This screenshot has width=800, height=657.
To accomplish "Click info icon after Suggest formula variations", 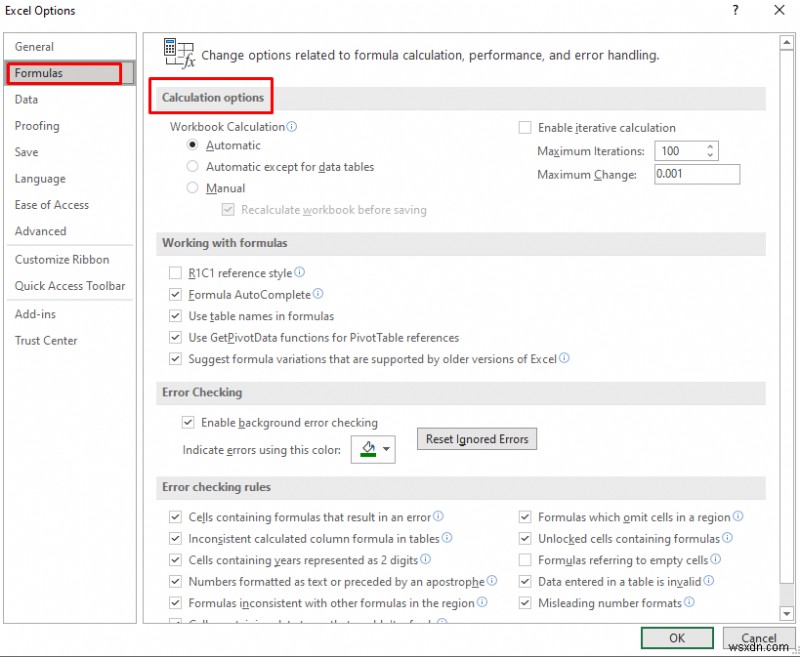I will pos(564,358).
